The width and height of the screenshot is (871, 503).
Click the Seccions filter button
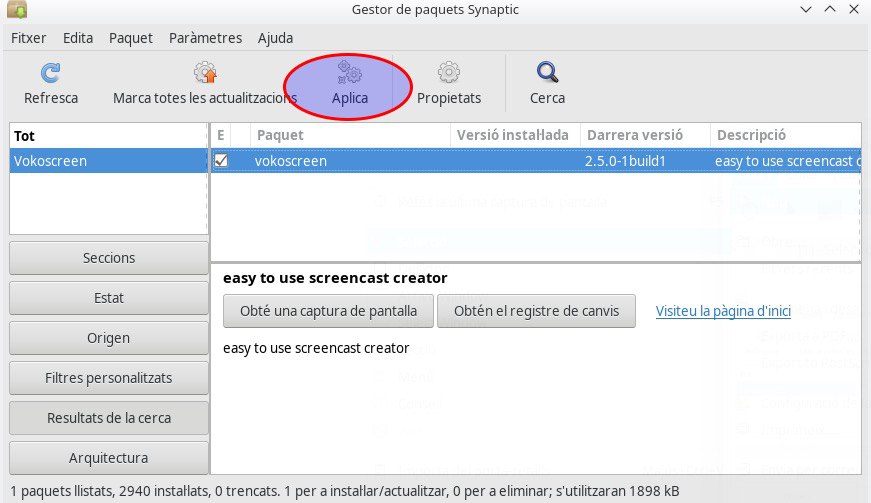pos(109,258)
